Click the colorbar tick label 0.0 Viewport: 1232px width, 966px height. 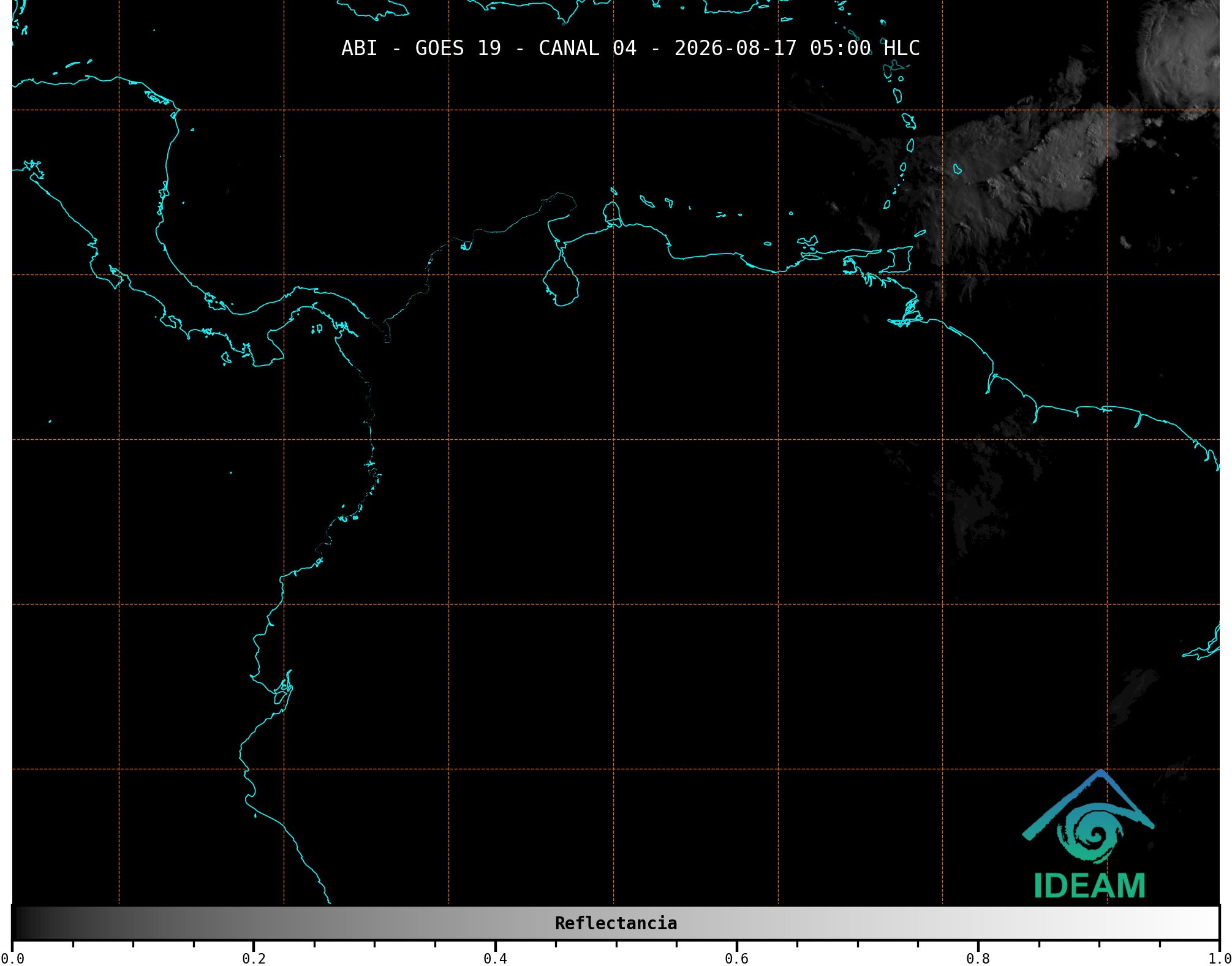point(12,958)
